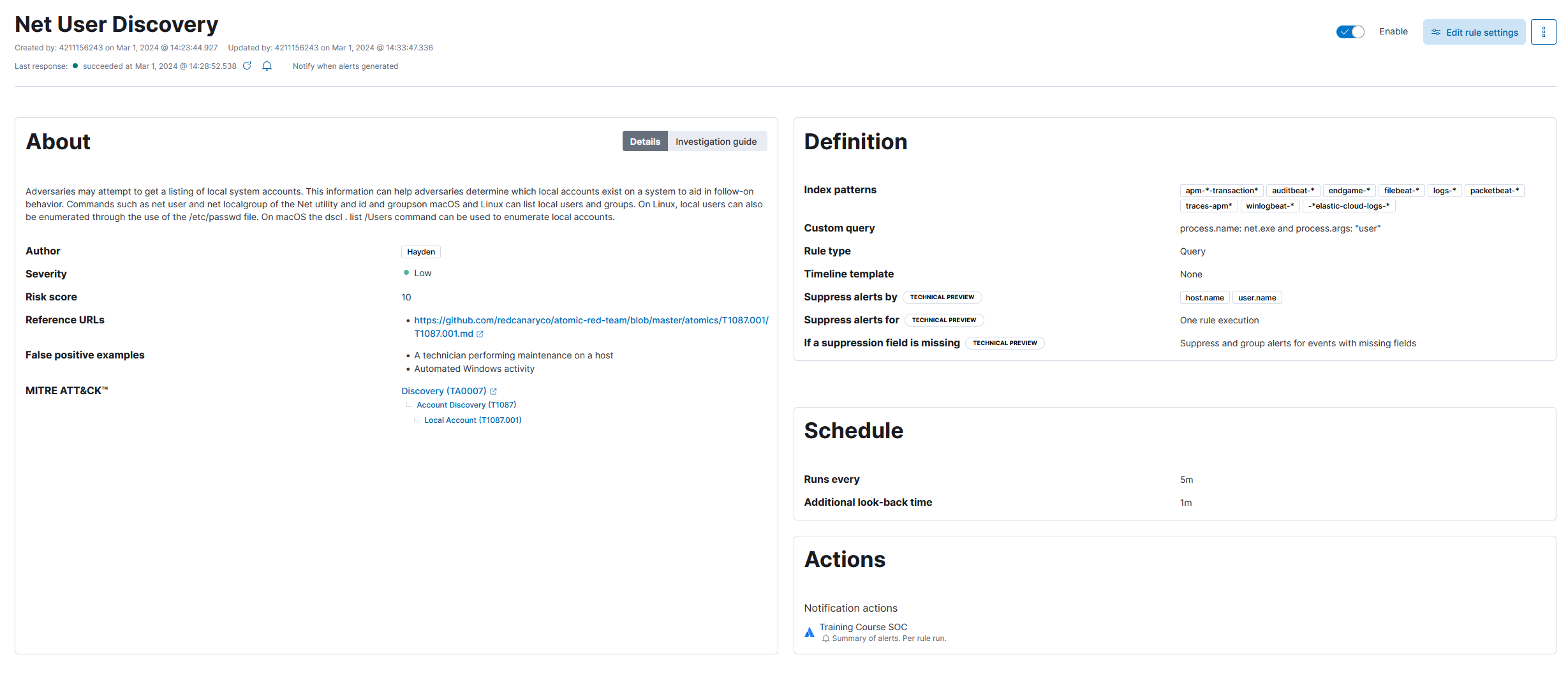Open the three-dot more actions menu
Viewport: 1568px width, 678px height.
coord(1543,32)
